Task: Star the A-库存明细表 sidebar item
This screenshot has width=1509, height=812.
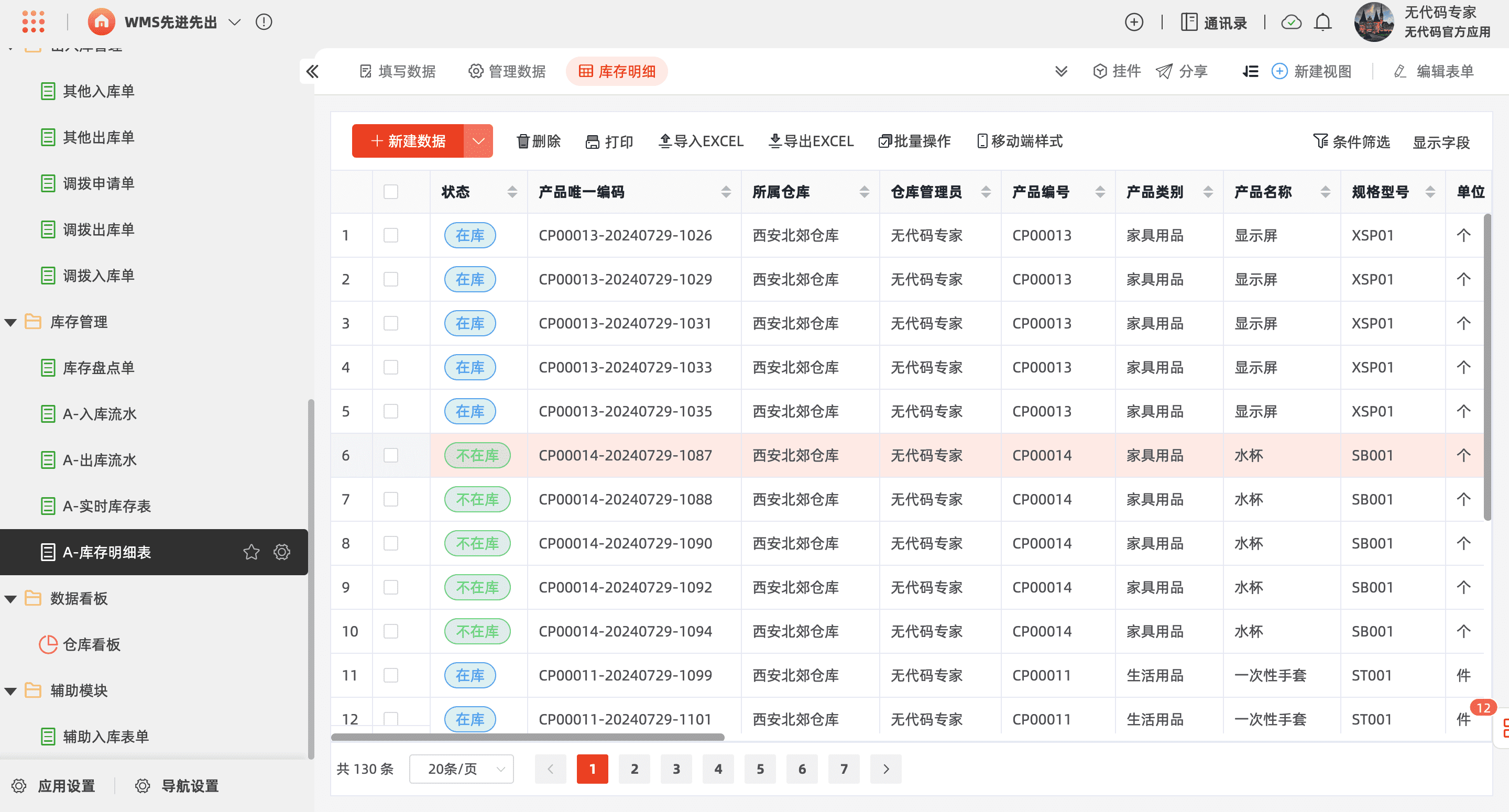Action: click(x=251, y=552)
